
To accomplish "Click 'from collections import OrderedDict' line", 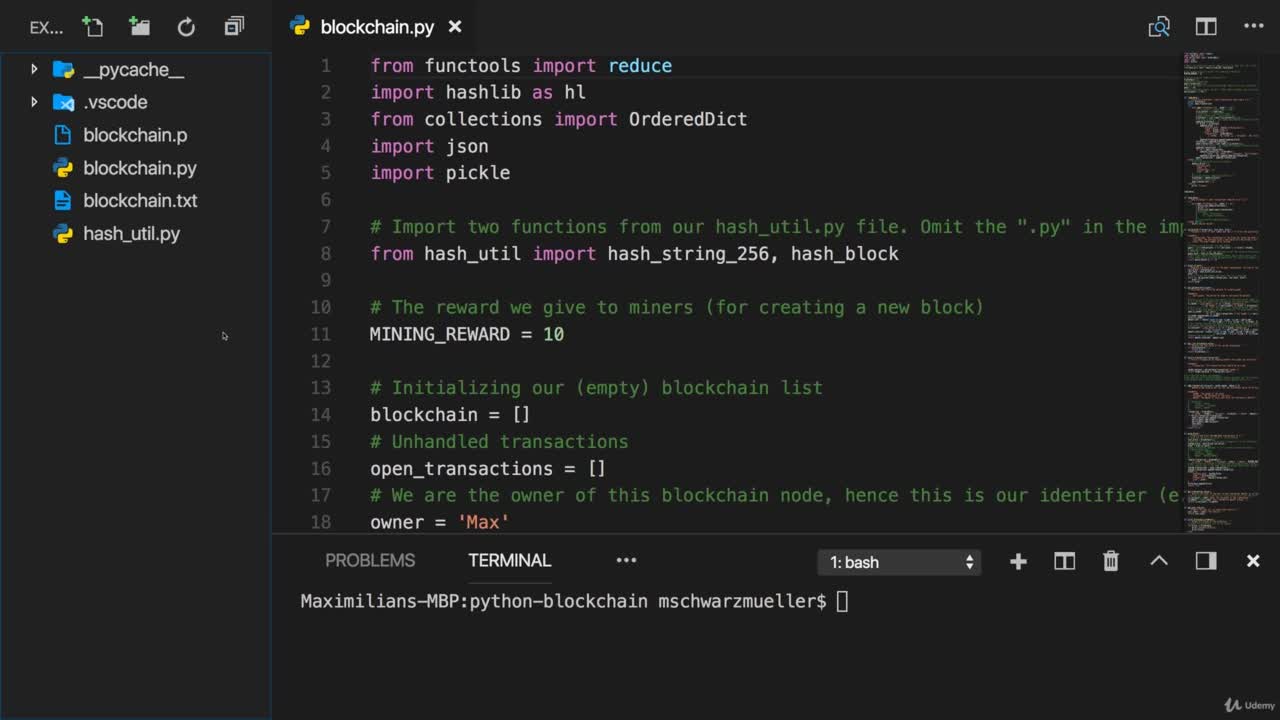I will click(559, 119).
